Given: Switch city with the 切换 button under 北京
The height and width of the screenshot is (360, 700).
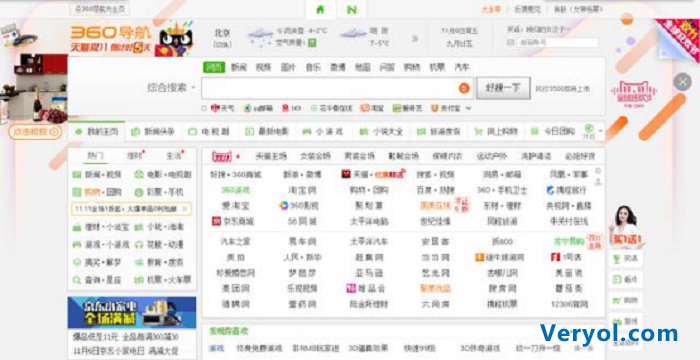Looking at the screenshot, I should click(222, 44).
